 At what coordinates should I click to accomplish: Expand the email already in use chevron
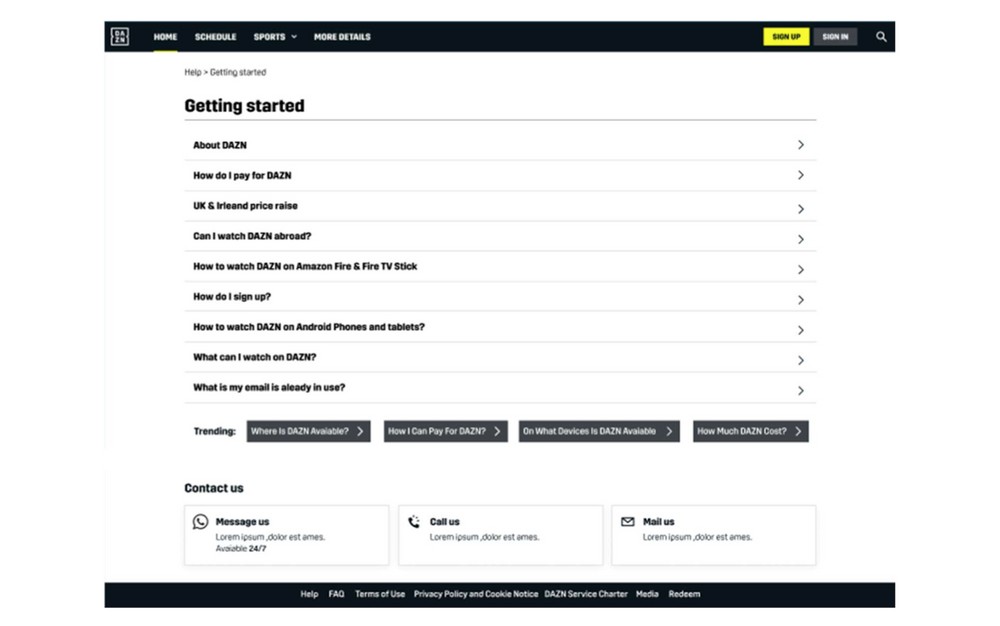(800, 391)
